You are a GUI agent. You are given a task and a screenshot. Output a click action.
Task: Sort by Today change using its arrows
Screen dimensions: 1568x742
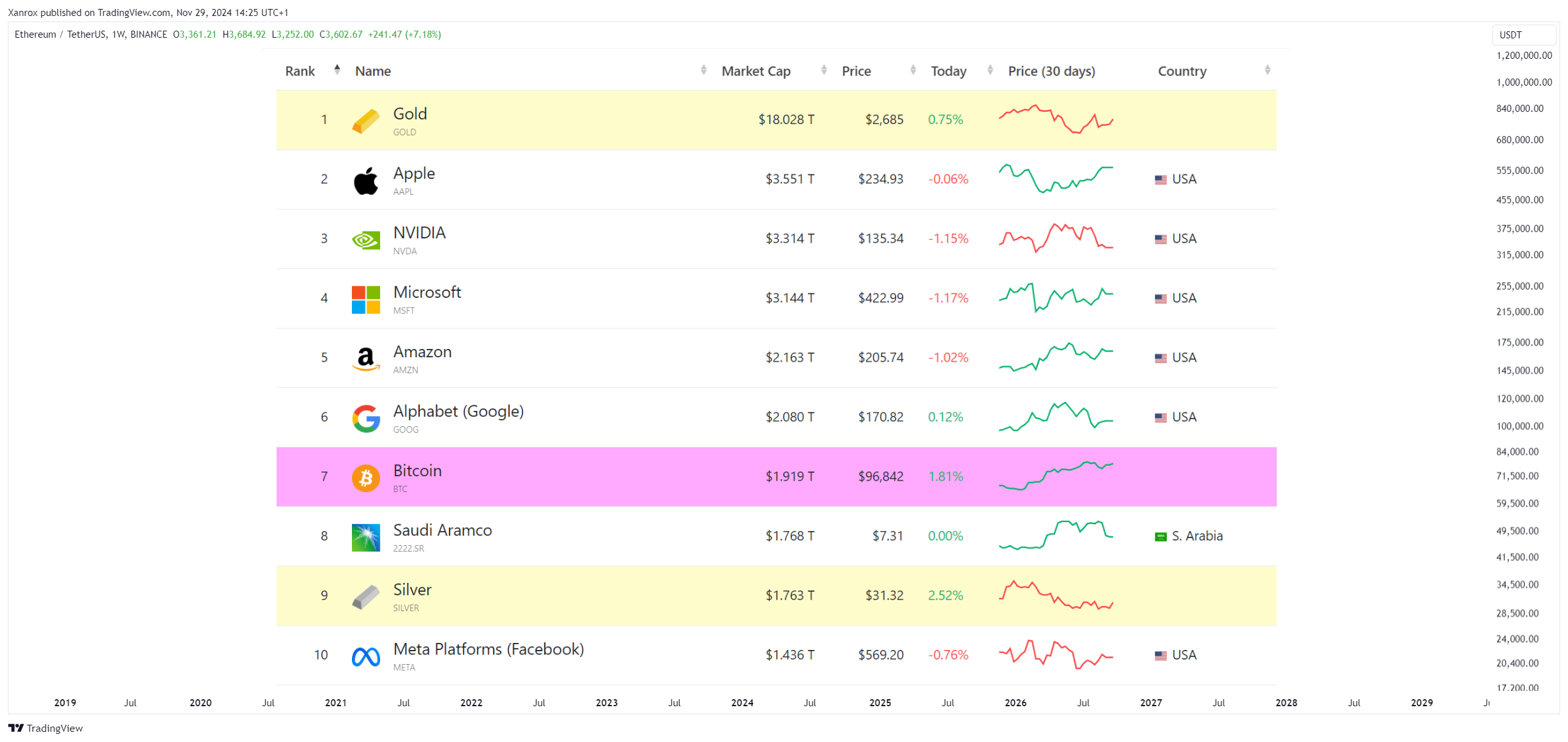tap(990, 70)
